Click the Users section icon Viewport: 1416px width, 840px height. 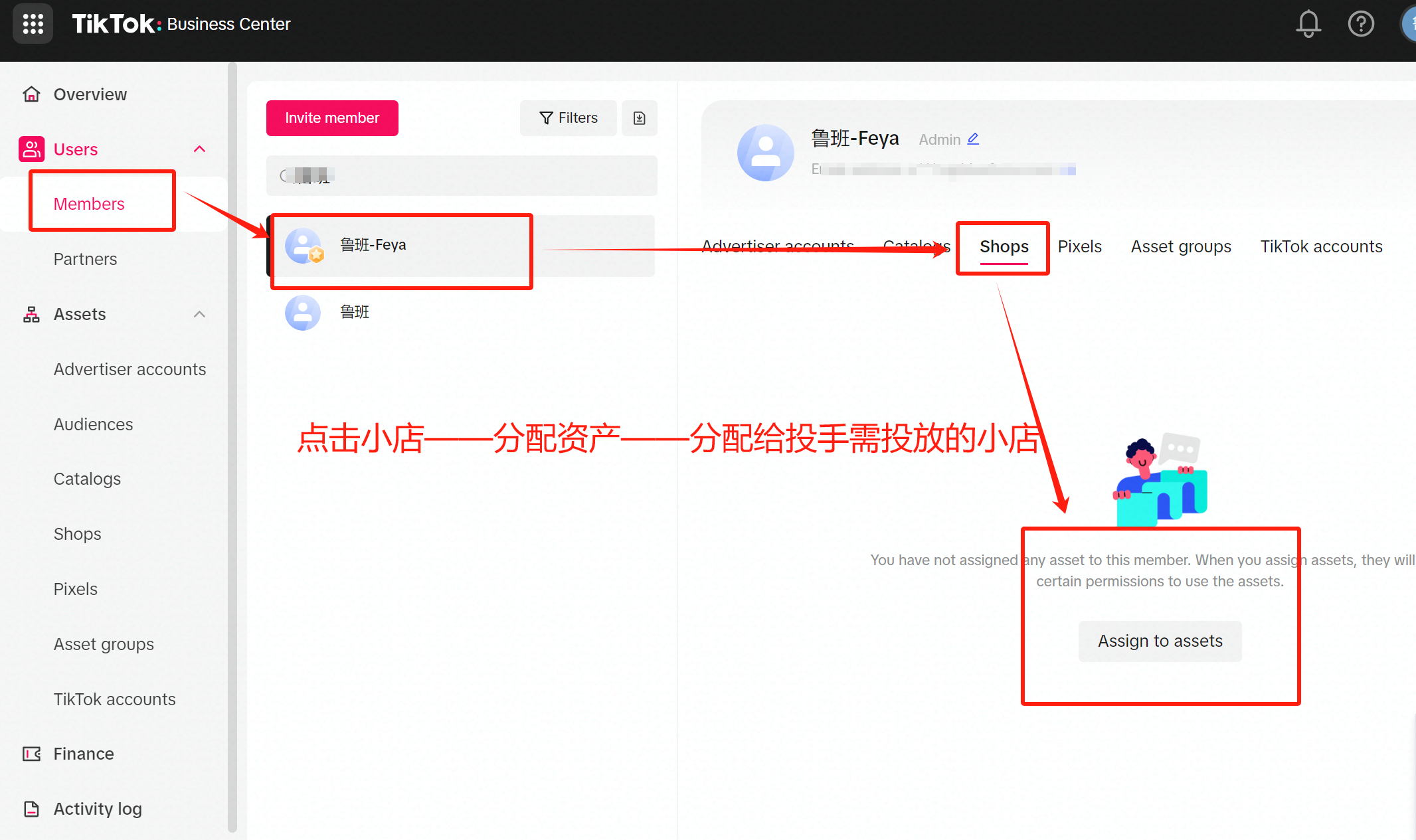[x=31, y=149]
